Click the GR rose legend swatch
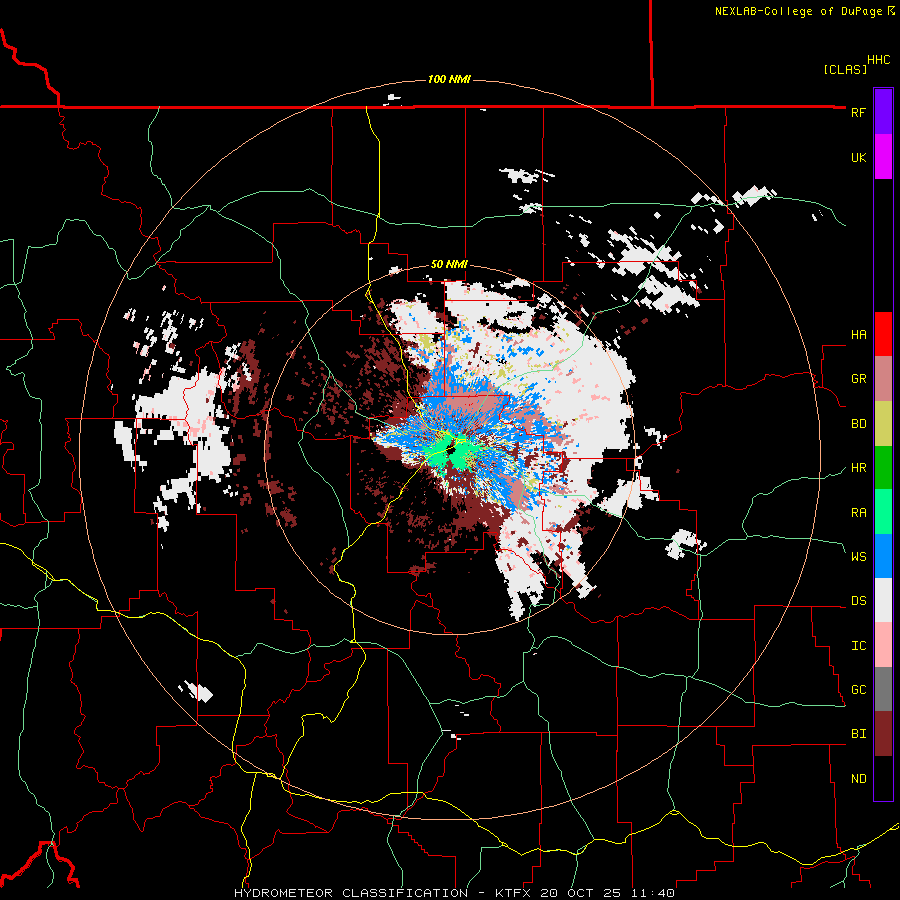This screenshot has width=900, height=900. tap(883, 378)
